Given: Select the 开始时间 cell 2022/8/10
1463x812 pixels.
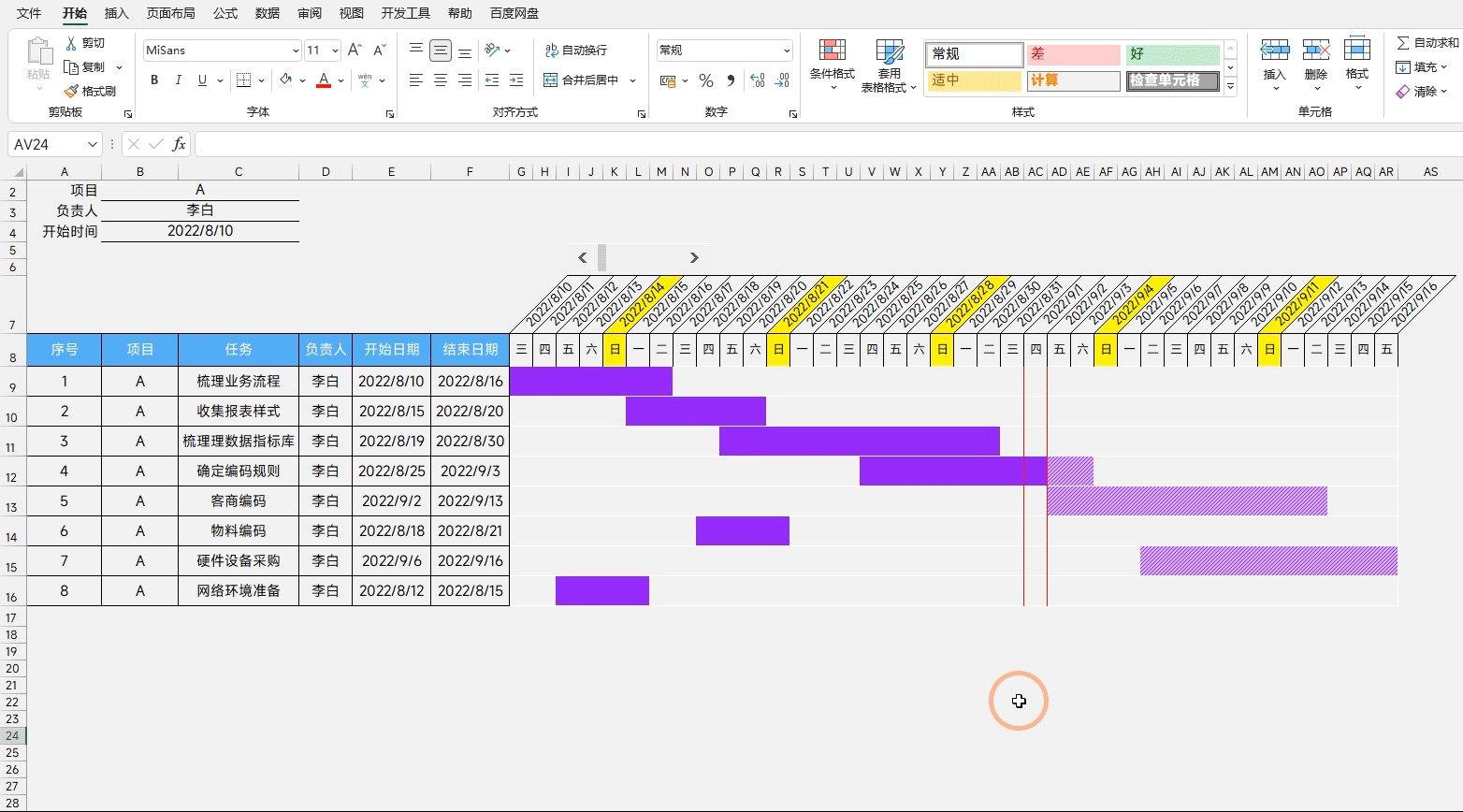Looking at the screenshot, I should (x=200, y=231).
